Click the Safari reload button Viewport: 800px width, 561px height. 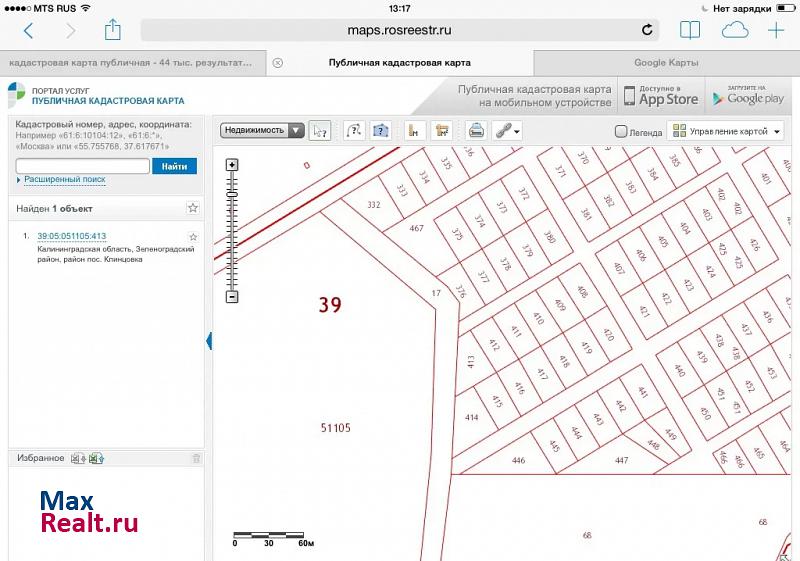(x=647, y=30)
